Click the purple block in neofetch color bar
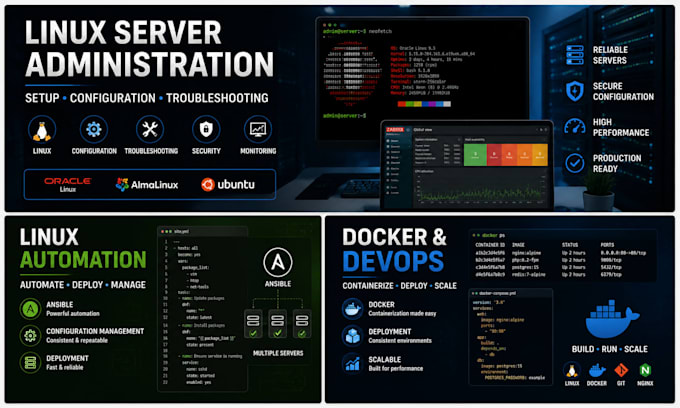Viewport: 680px width, 408px height. coord(432,104)
